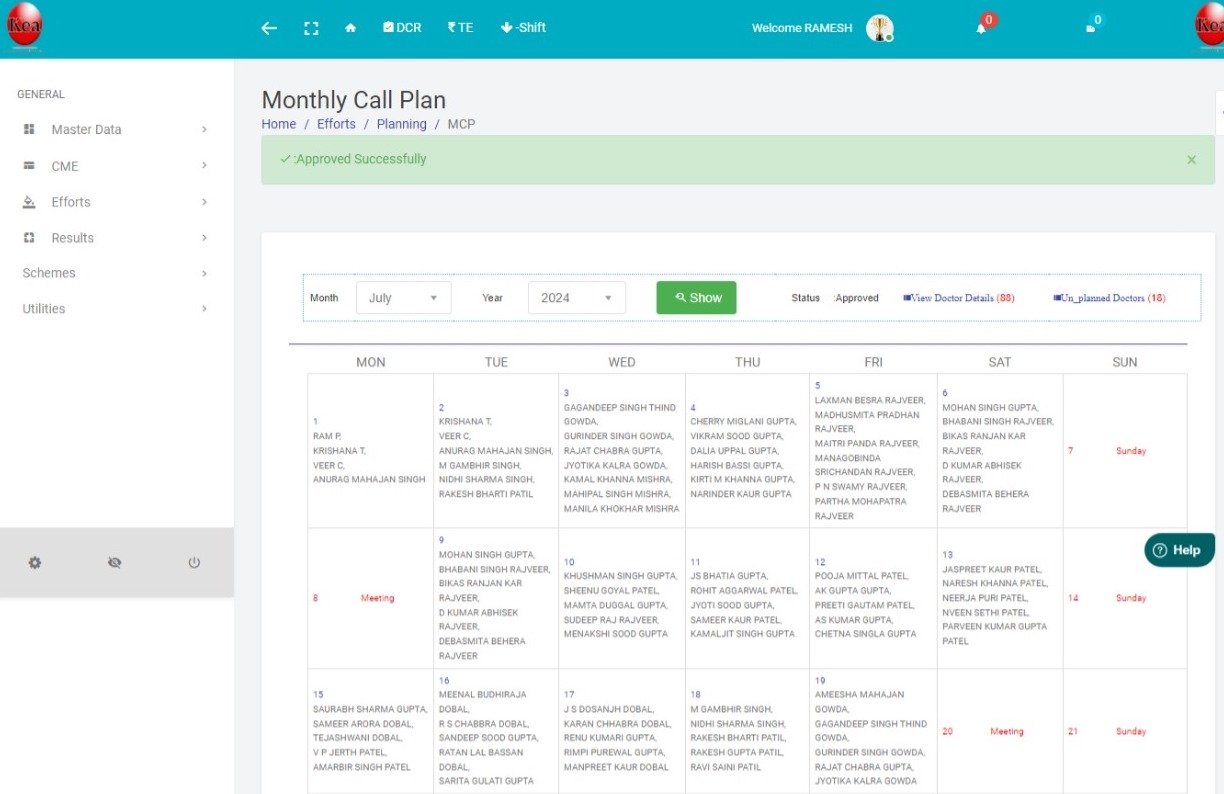1224x794 pixels.
Task: Open the Month dropdown showing July
Action: pyautogui.click(x=403, y=298)
